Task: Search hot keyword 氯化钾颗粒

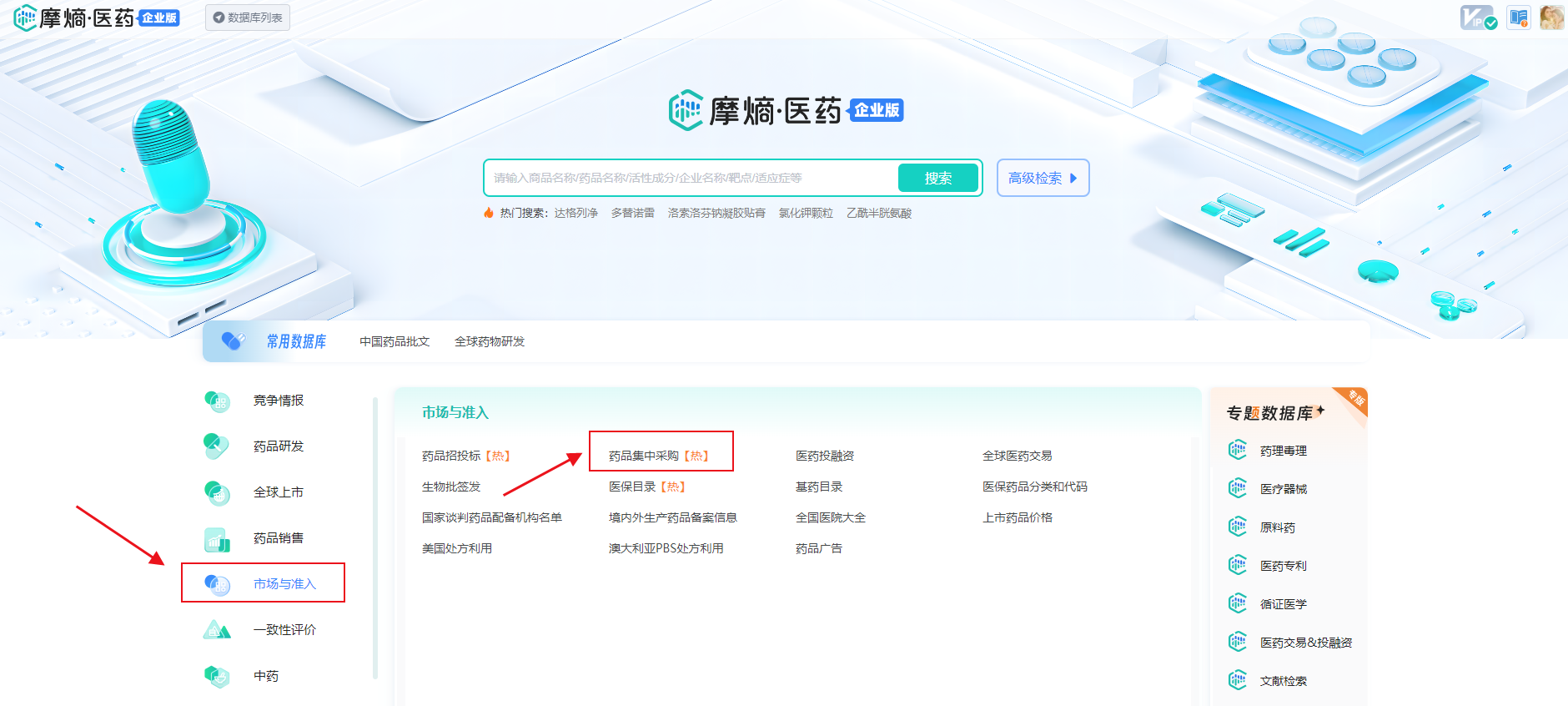Action: click(x=806, y=213)
